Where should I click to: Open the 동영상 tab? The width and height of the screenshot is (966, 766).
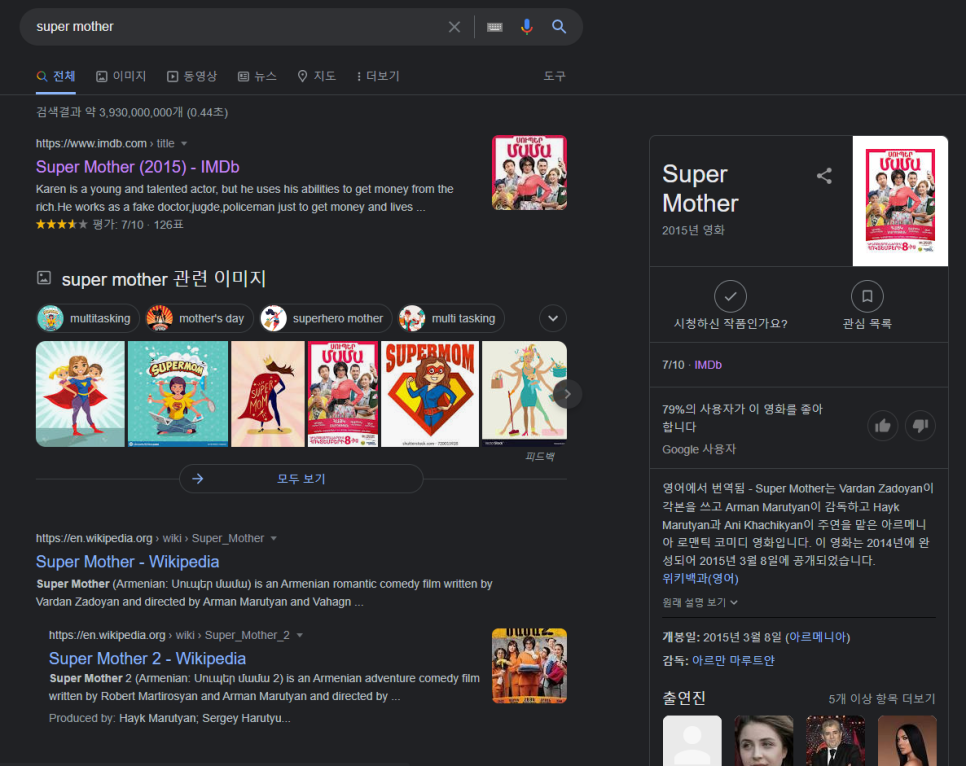point(192,76)
